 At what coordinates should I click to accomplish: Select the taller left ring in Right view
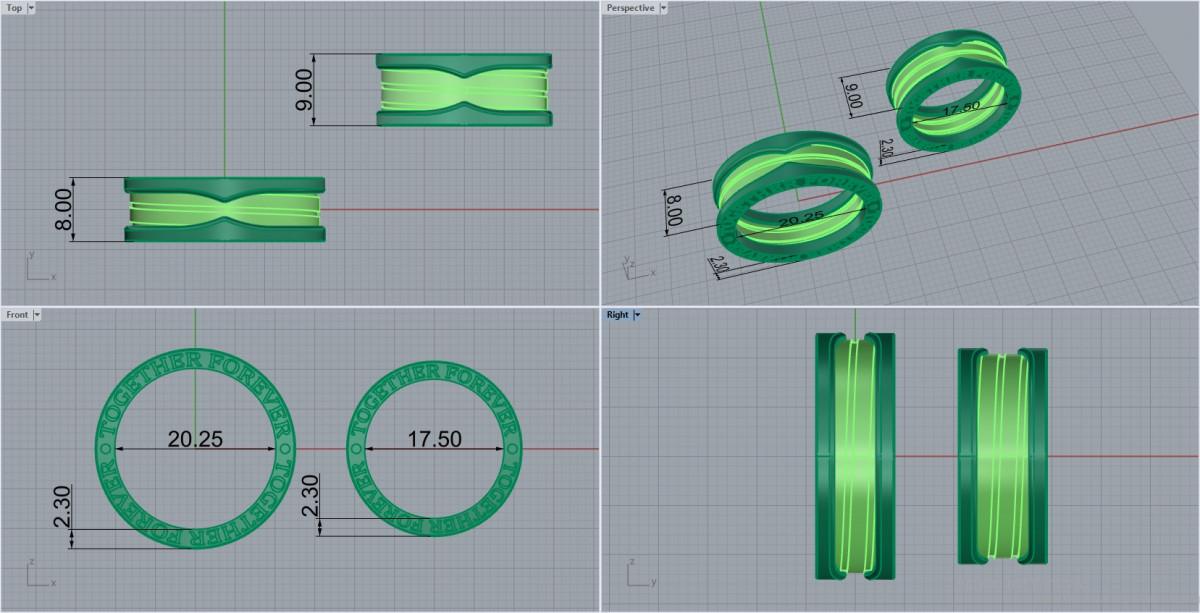coord(855,456)
